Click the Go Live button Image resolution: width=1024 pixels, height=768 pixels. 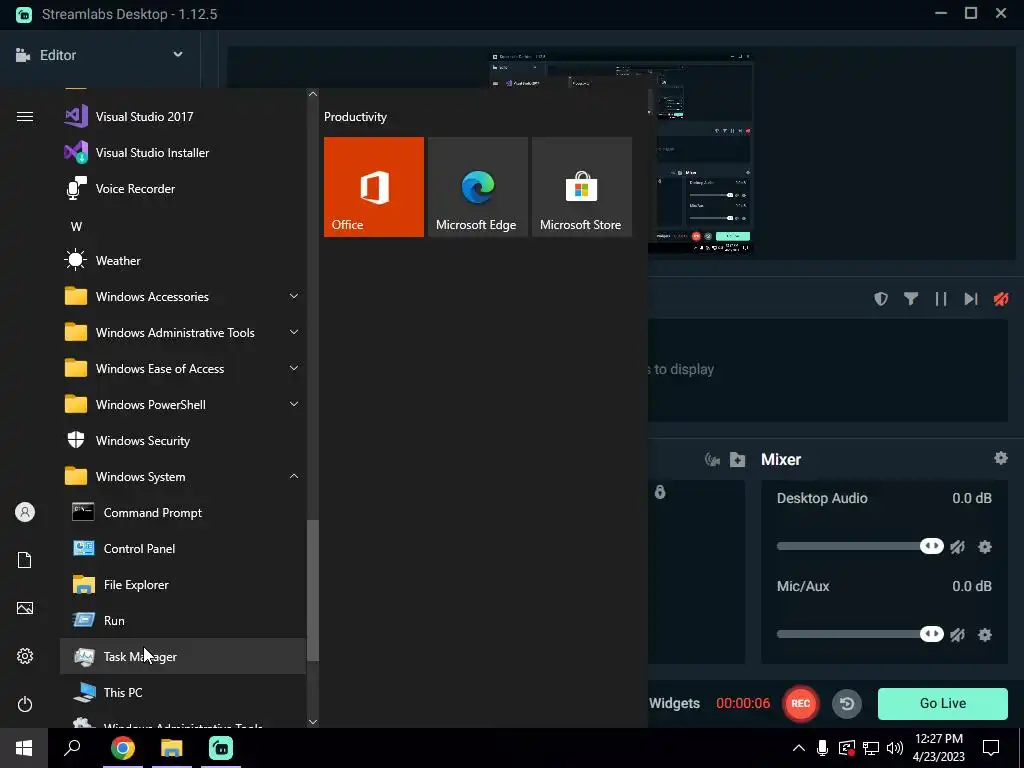(942, 703)
